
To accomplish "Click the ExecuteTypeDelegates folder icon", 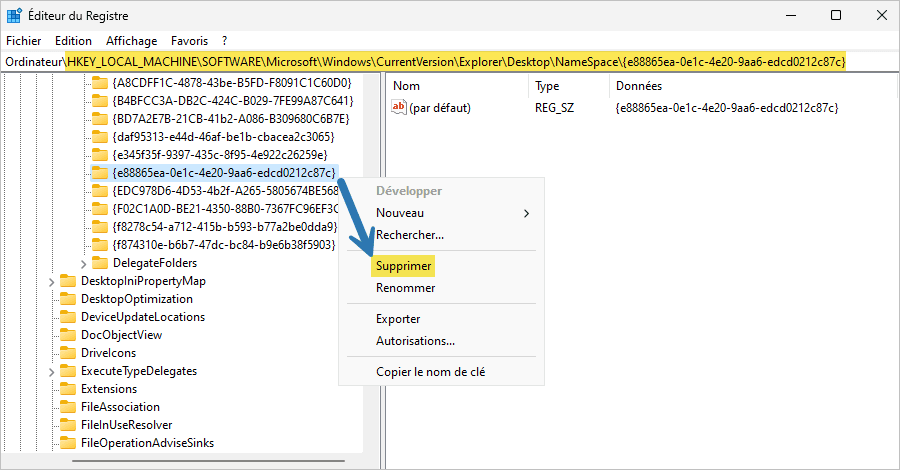I will tap(68, 371).
